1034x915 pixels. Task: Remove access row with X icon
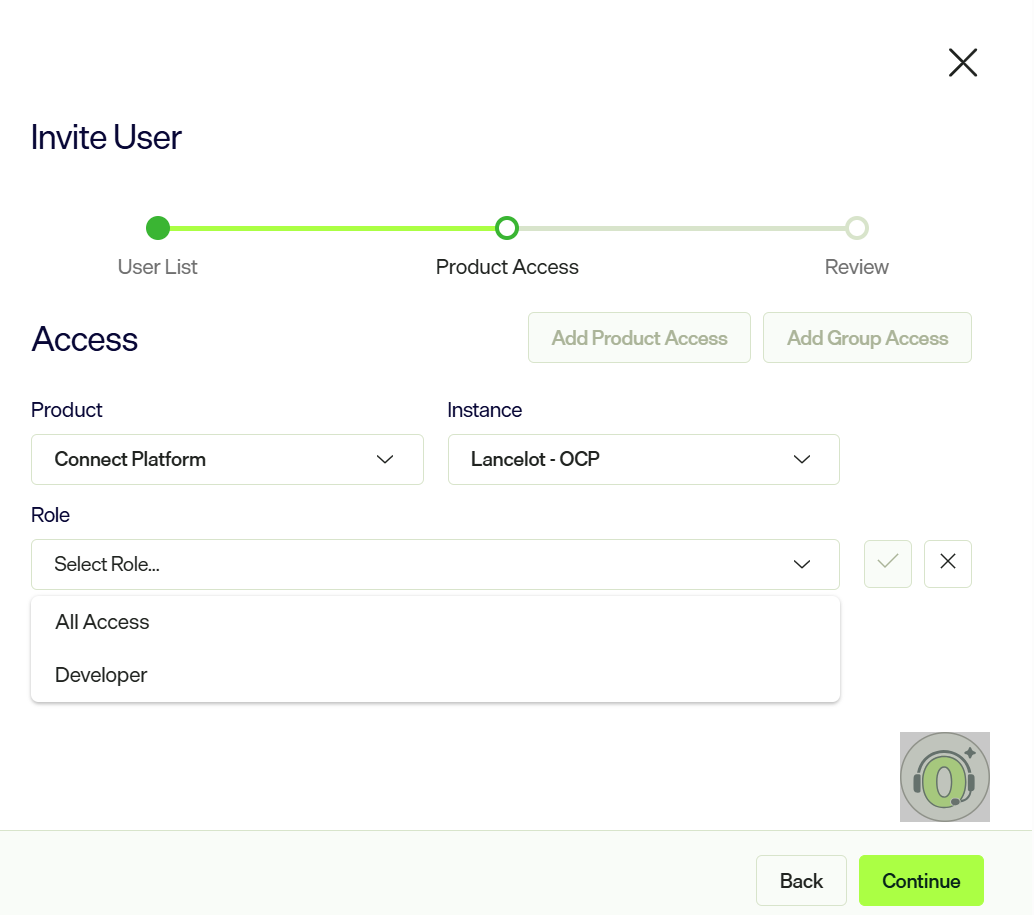point(948,564)
